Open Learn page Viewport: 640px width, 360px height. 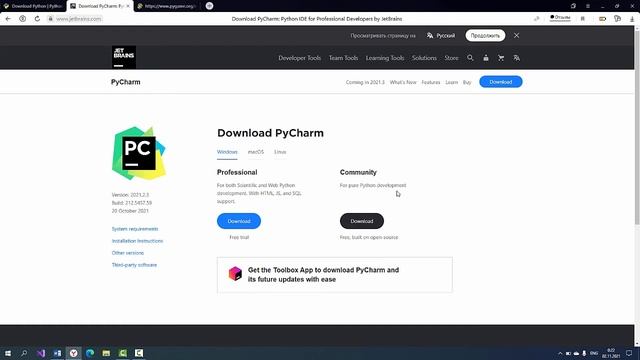point(451,82)
